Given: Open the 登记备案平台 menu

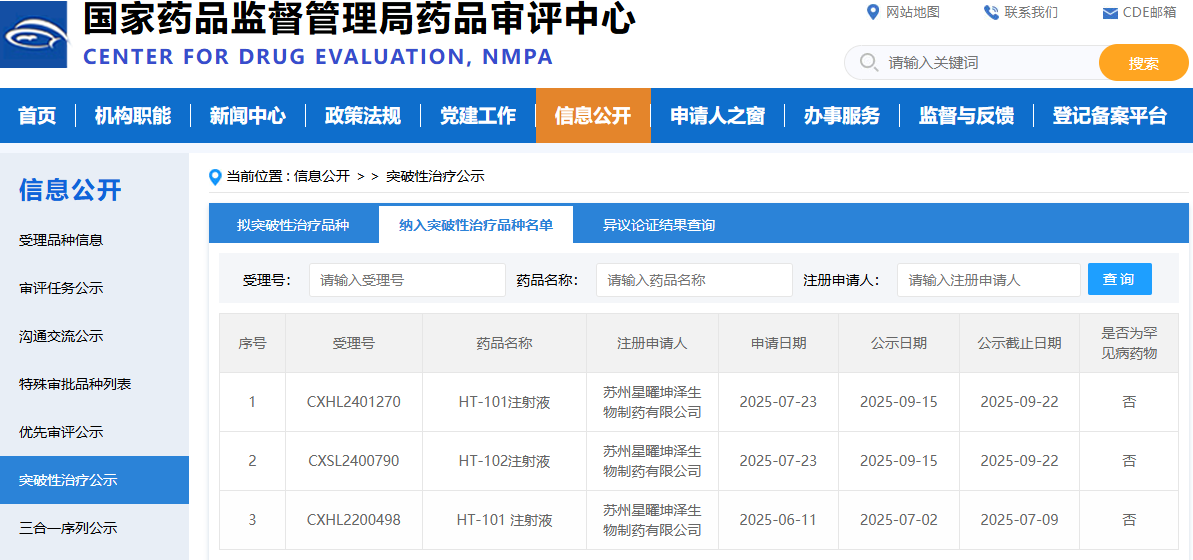Looking at the screenshot, I should pyautogui.click(x=1109, y=116).
